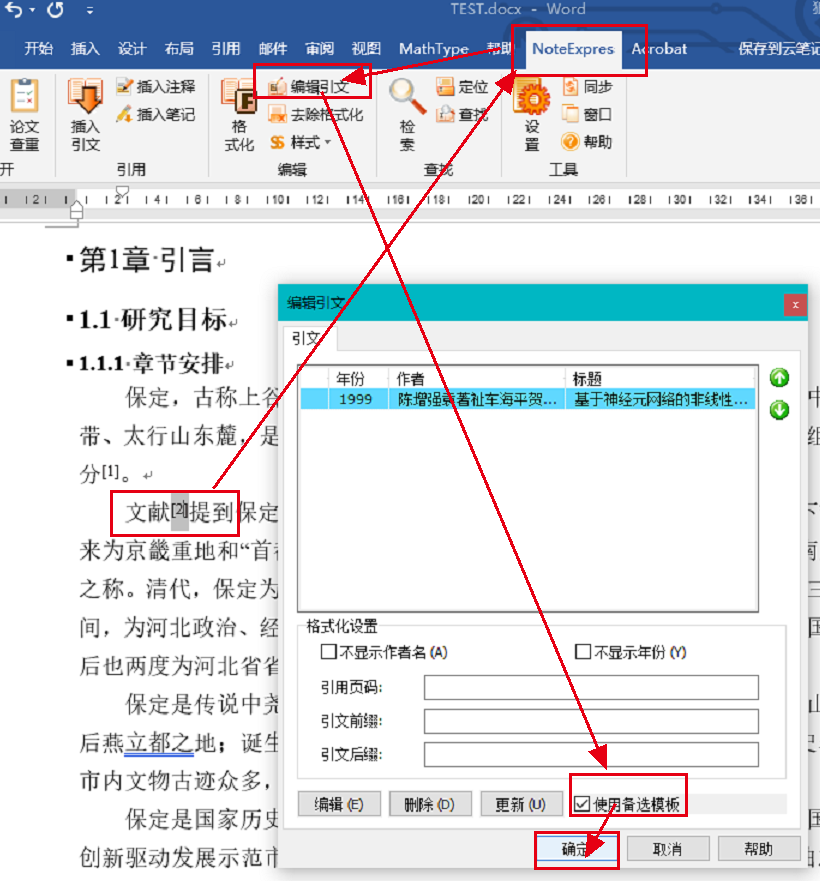The width and height of the screenshot is (820, 881).
Task: Click the 同步 command
Action: [587, 87]
